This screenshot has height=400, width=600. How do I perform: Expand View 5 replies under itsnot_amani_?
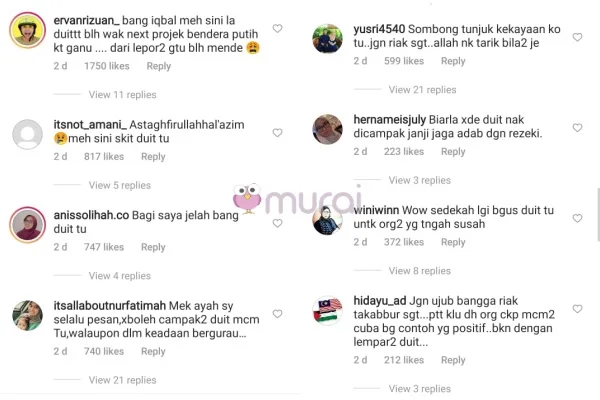(120, 185)
